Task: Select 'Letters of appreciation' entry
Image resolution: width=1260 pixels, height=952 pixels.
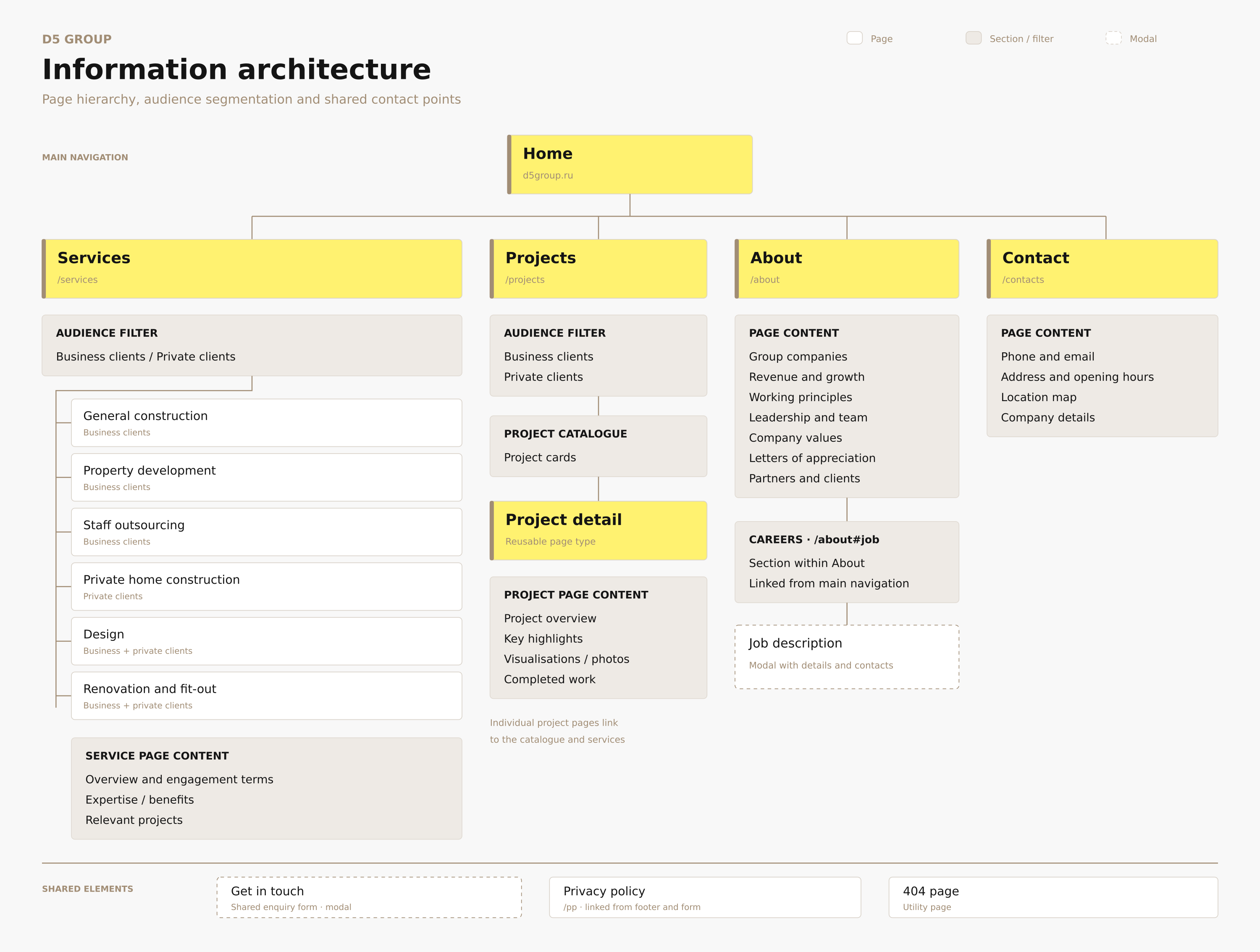Action: (x=812, y=458)
